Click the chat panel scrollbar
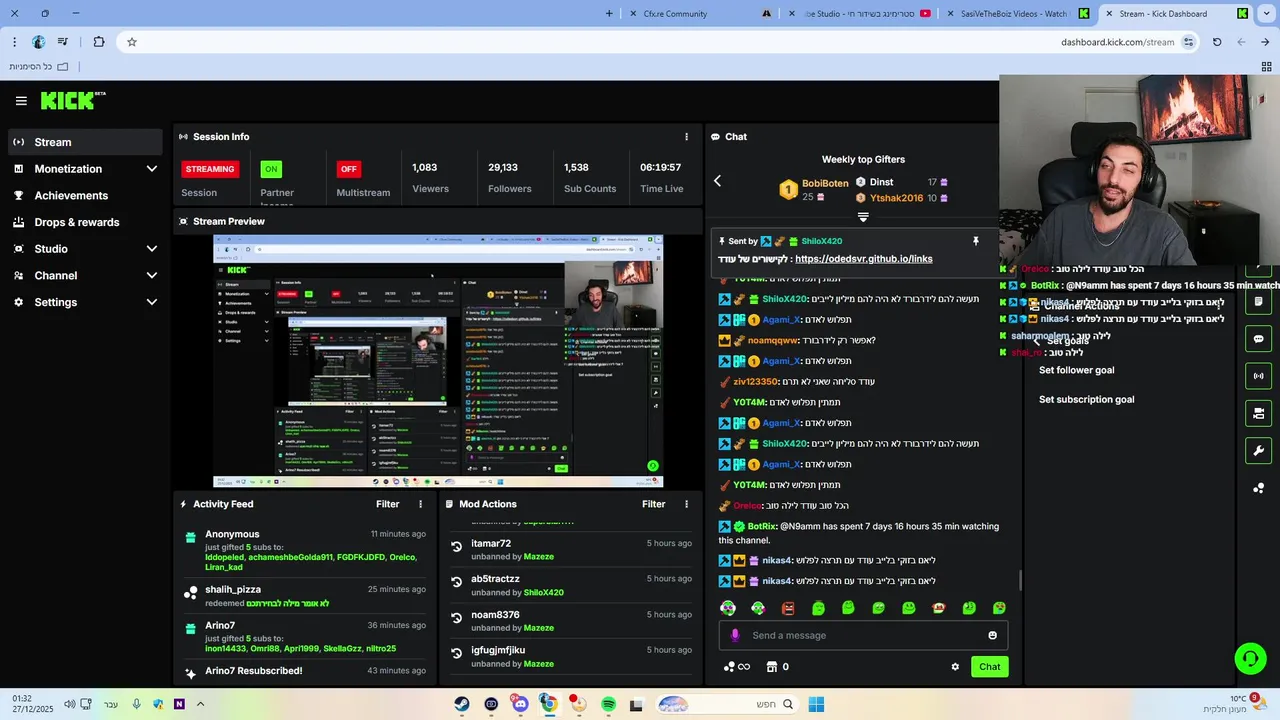The image size is (1280, 720). pos(1020,580)
